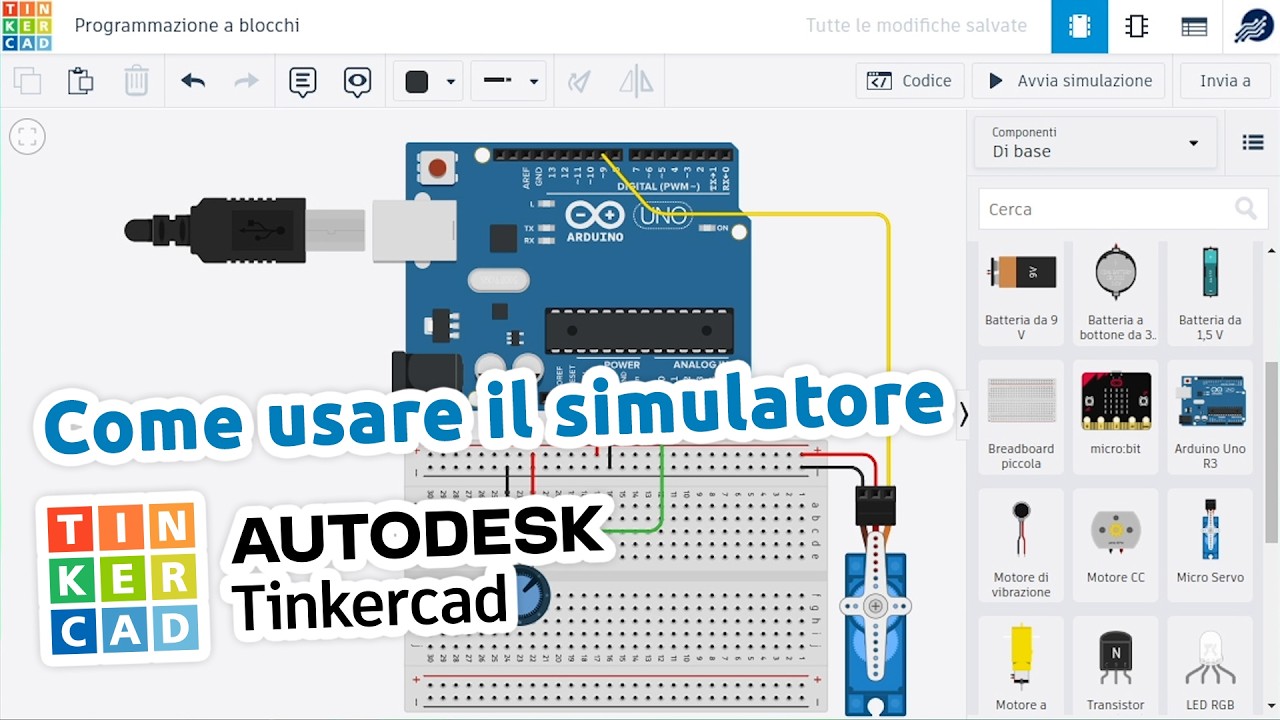The image size is (1280, 720).
Task: Click the Mirror toolbar icon
Action: 636,81
